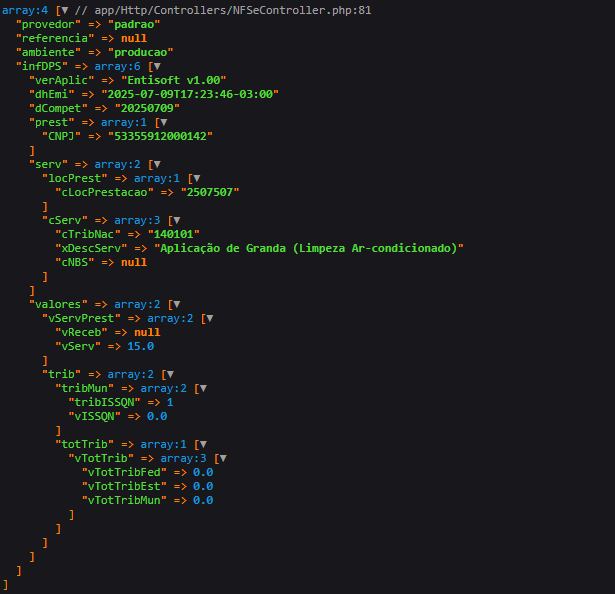Collapse the "trib" array:2 arrow
This screenshot has height=594, width=615.
coord(170,375)
